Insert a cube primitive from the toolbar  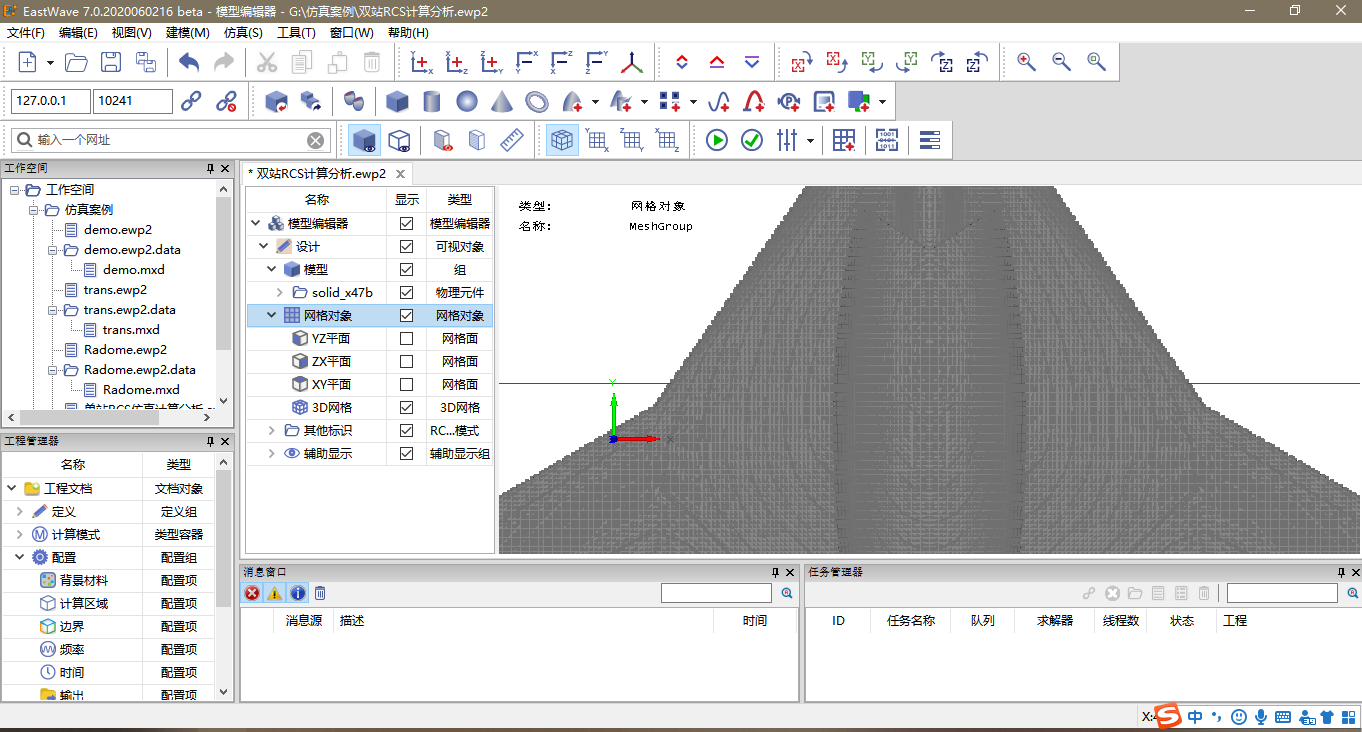397,101
